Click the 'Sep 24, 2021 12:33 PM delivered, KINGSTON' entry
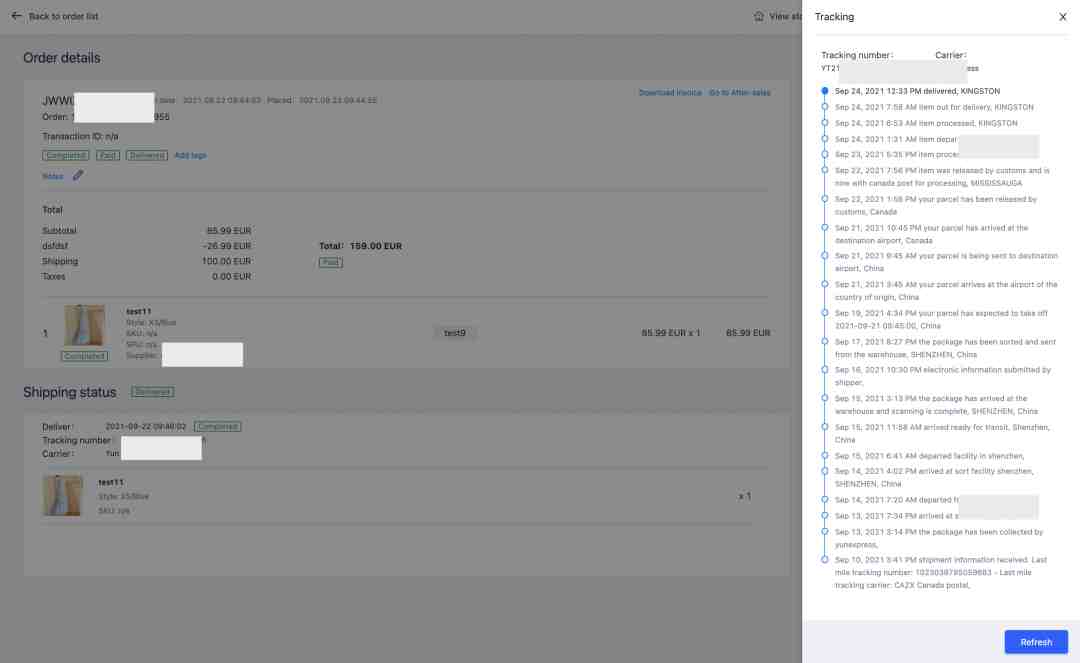The image size is (1080, 663). 917,91
